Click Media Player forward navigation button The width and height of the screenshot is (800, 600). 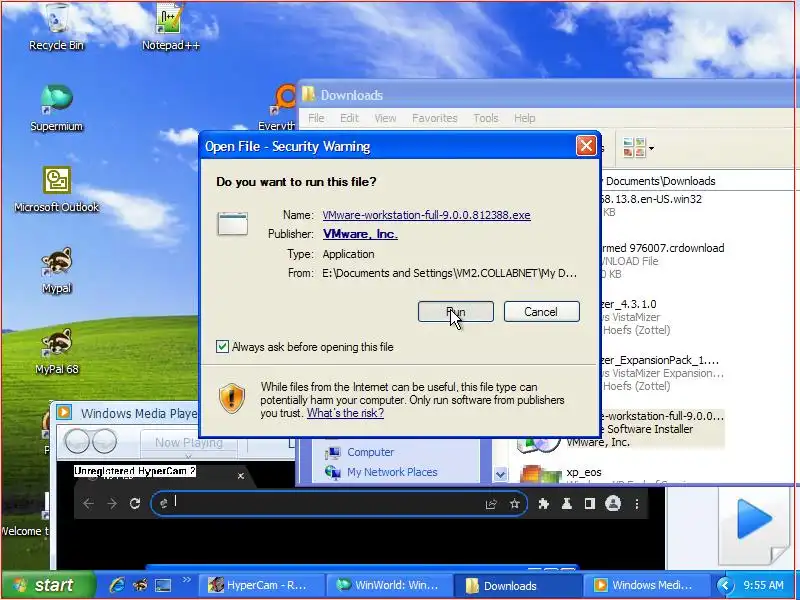click(x=105, y=441)
